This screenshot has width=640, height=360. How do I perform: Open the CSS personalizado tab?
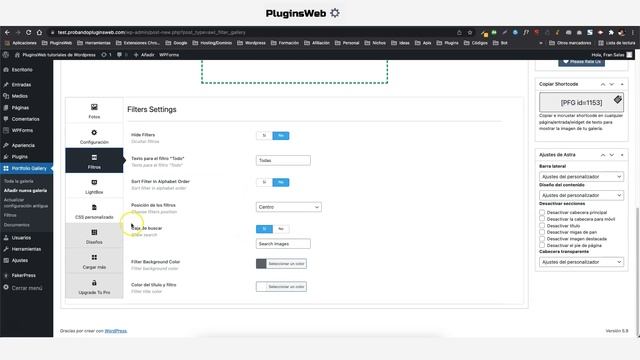coord(94,211)
